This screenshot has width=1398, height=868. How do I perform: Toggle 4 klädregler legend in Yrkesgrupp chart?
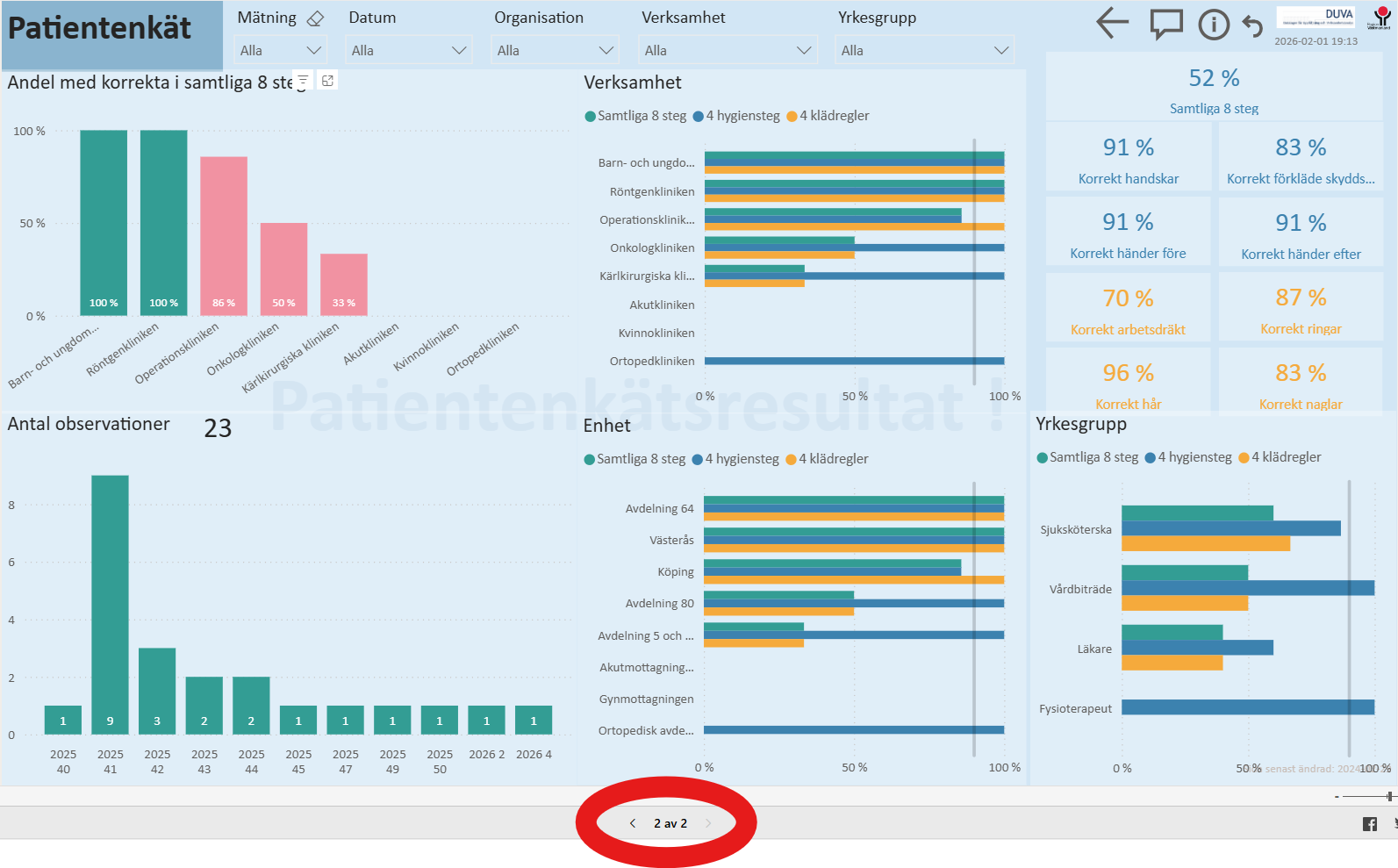1280,457
